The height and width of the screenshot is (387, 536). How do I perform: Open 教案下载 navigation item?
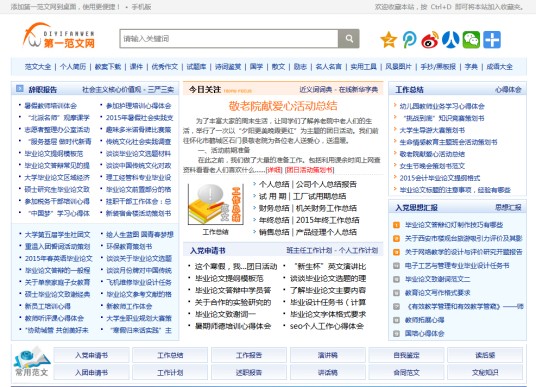(x=108, y=67)
